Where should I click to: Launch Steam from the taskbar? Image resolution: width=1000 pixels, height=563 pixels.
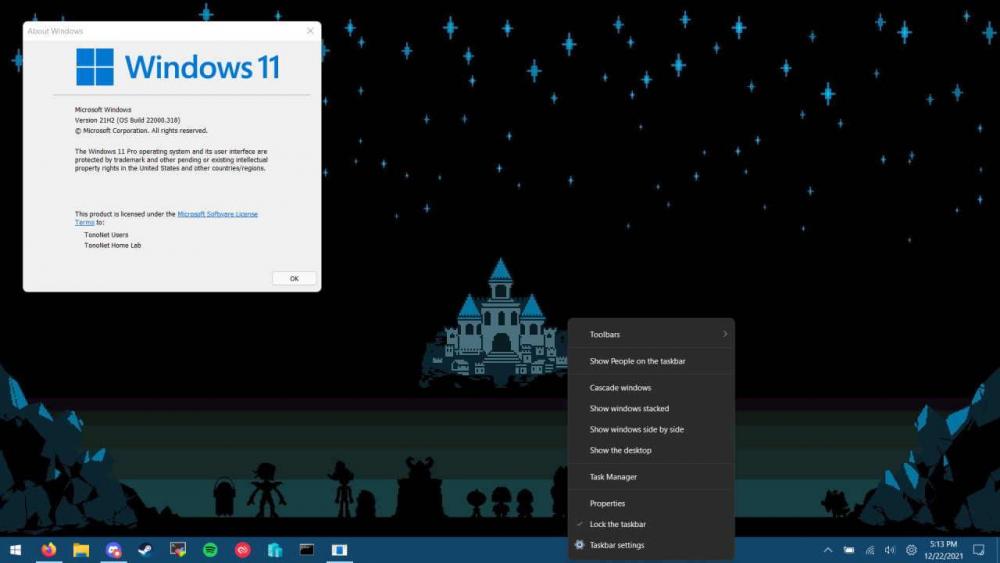pos(145,550)
